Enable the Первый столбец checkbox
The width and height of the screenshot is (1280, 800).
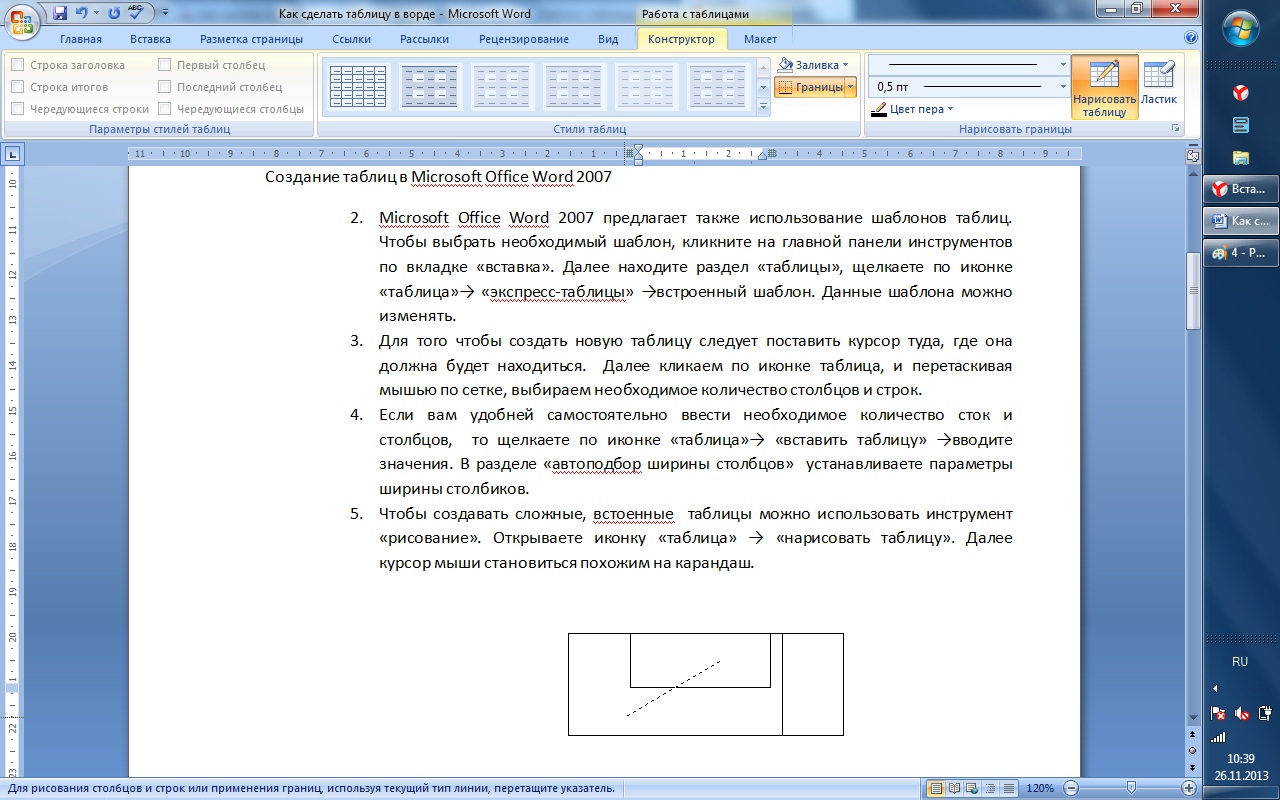click(x=165, y=65)
